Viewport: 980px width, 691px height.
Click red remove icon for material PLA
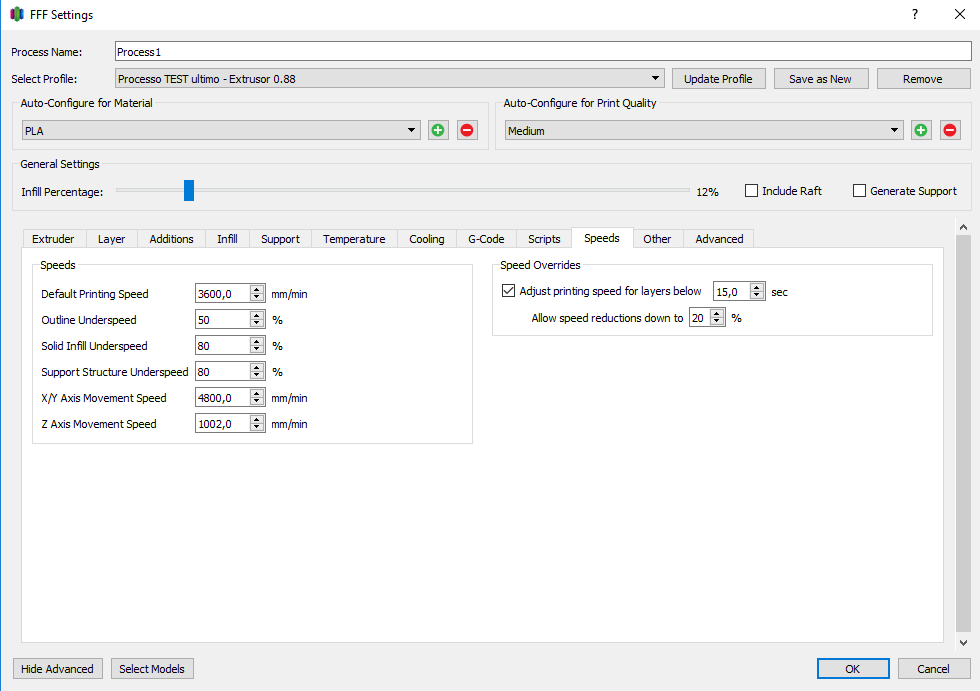coord(467,130)
